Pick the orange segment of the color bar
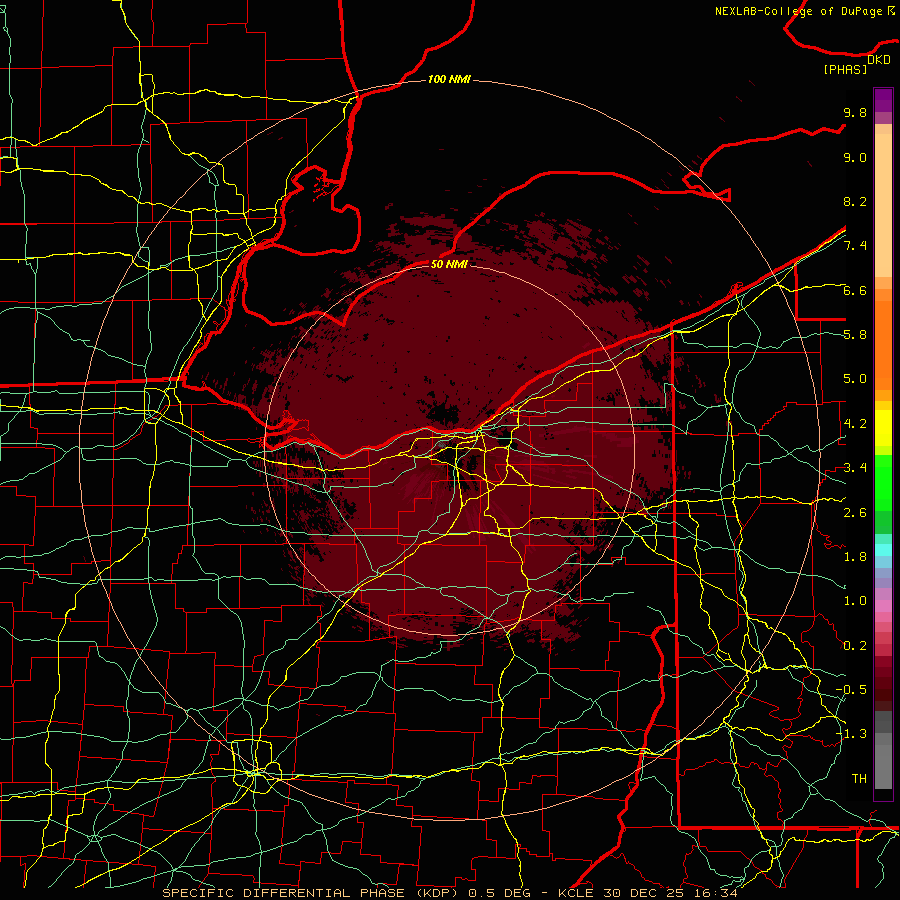The width and height of the screenshot is (900, 900). [x=883, y=344]
